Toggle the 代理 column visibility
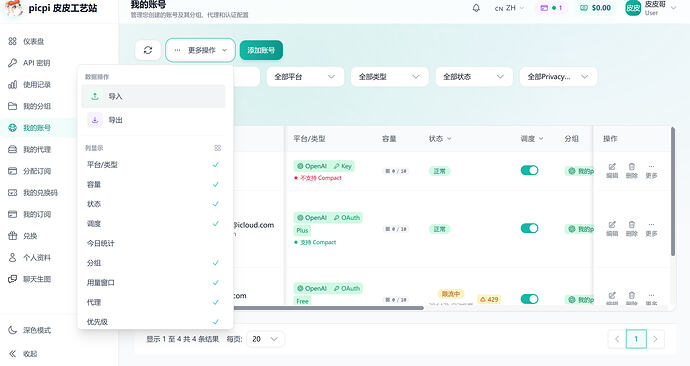This screenshot has width=690, height=366. (x=153, y=302)
